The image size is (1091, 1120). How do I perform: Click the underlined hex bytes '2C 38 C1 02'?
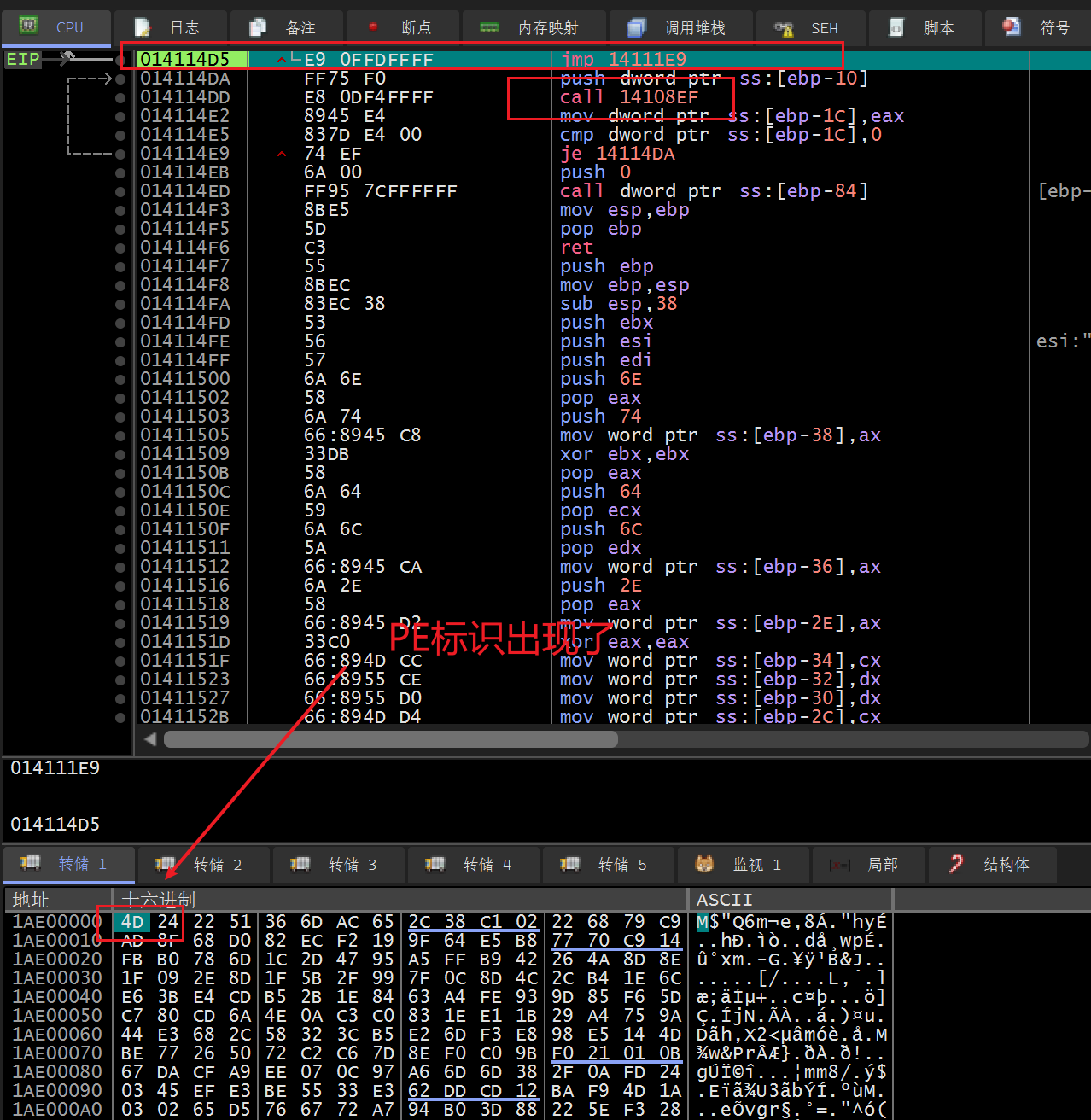[473, 922]
